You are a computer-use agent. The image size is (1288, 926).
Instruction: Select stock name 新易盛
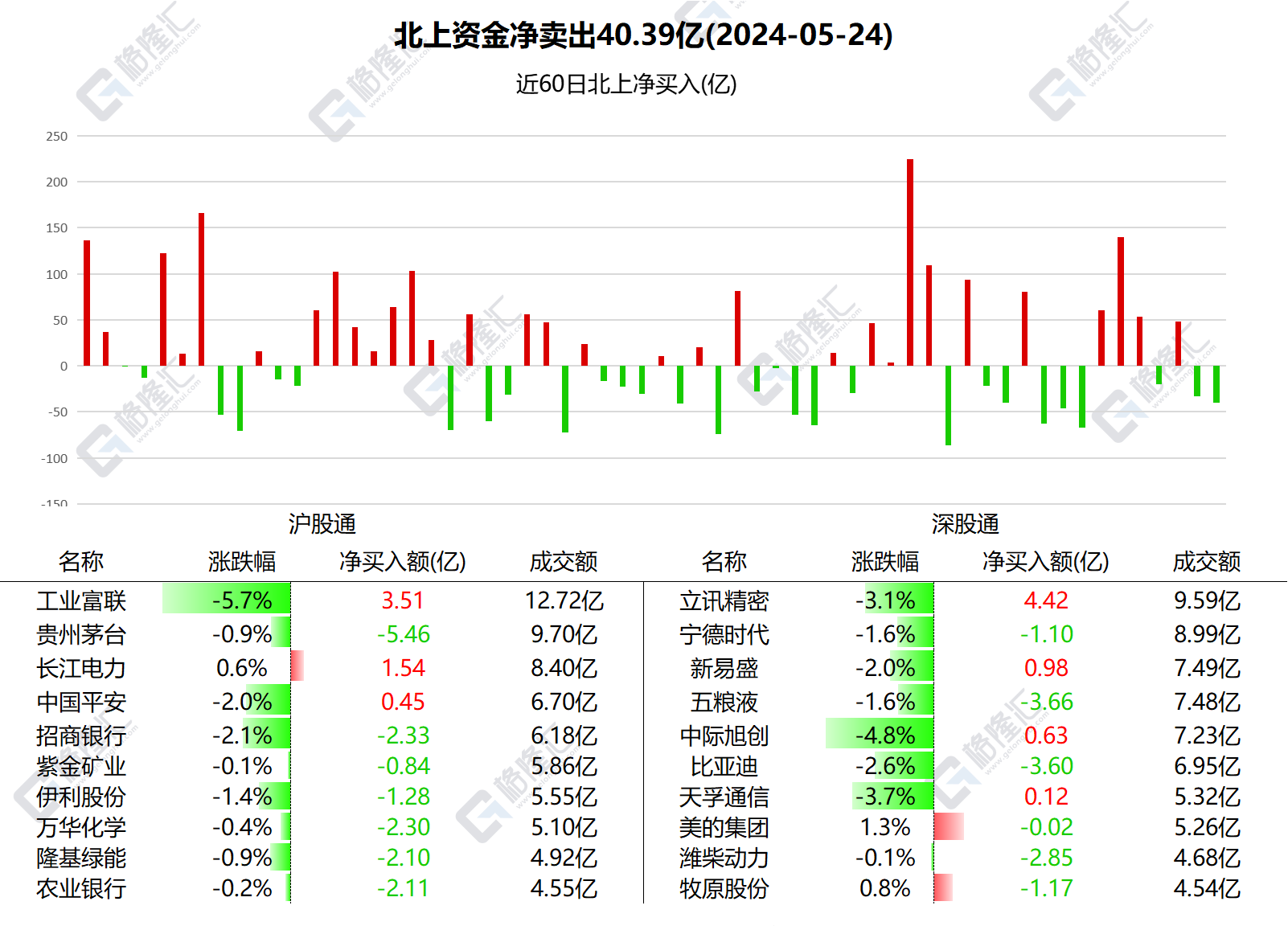click(724, 668)
